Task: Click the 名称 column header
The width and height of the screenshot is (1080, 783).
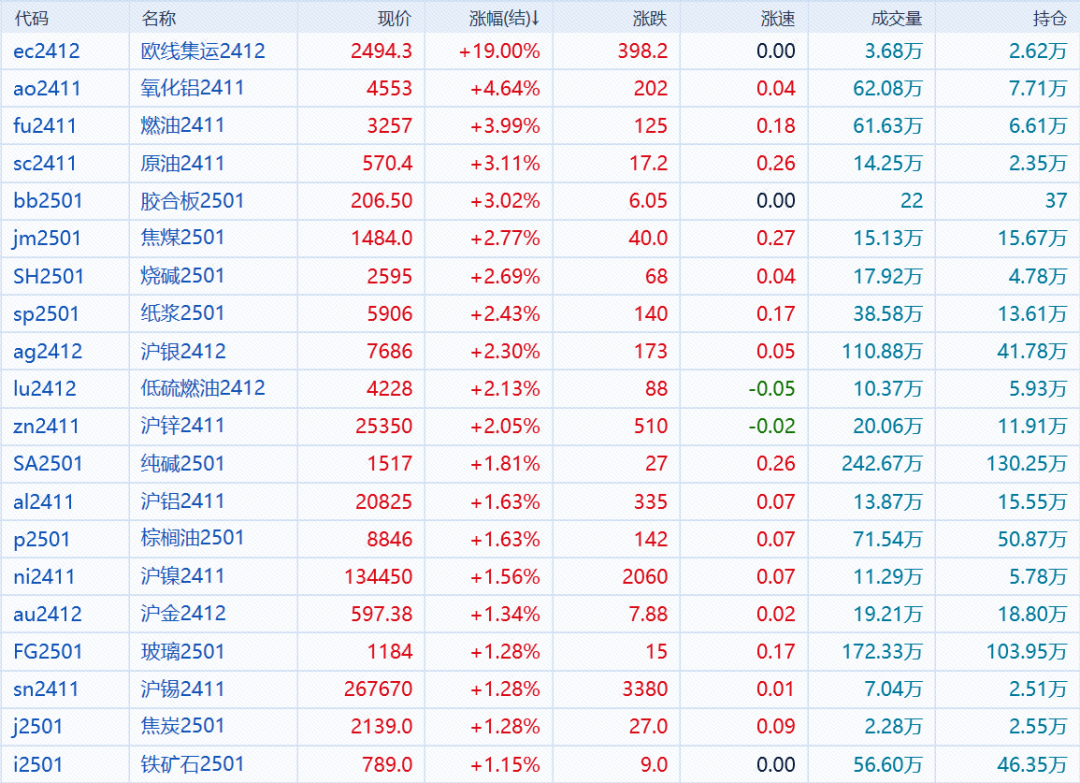Action: [x=158, y=18]
